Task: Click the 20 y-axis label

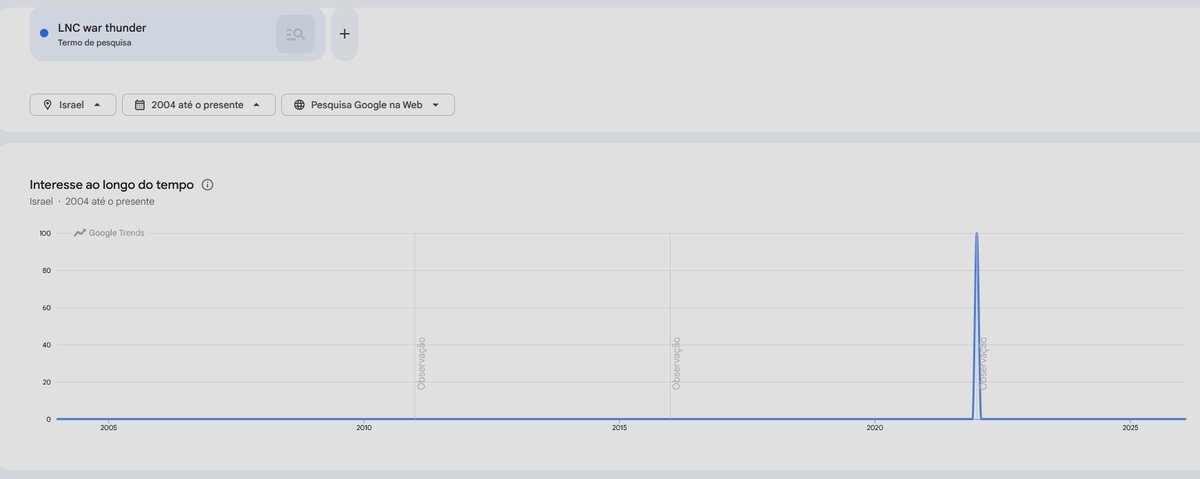Action: click(46, 382)
